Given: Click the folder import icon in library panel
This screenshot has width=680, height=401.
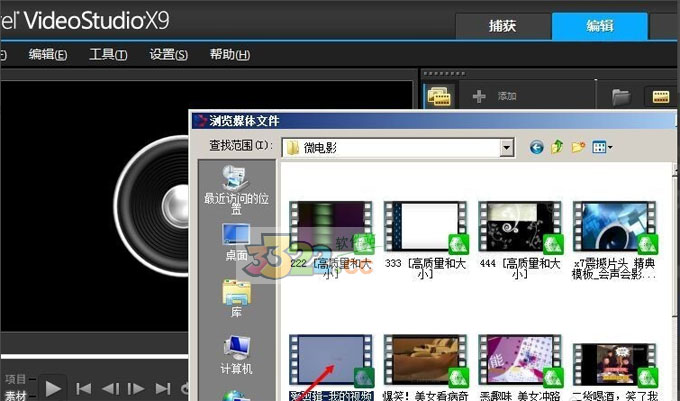Looking at the screenshot, I should pyautogui.click(x=621, y=97).
